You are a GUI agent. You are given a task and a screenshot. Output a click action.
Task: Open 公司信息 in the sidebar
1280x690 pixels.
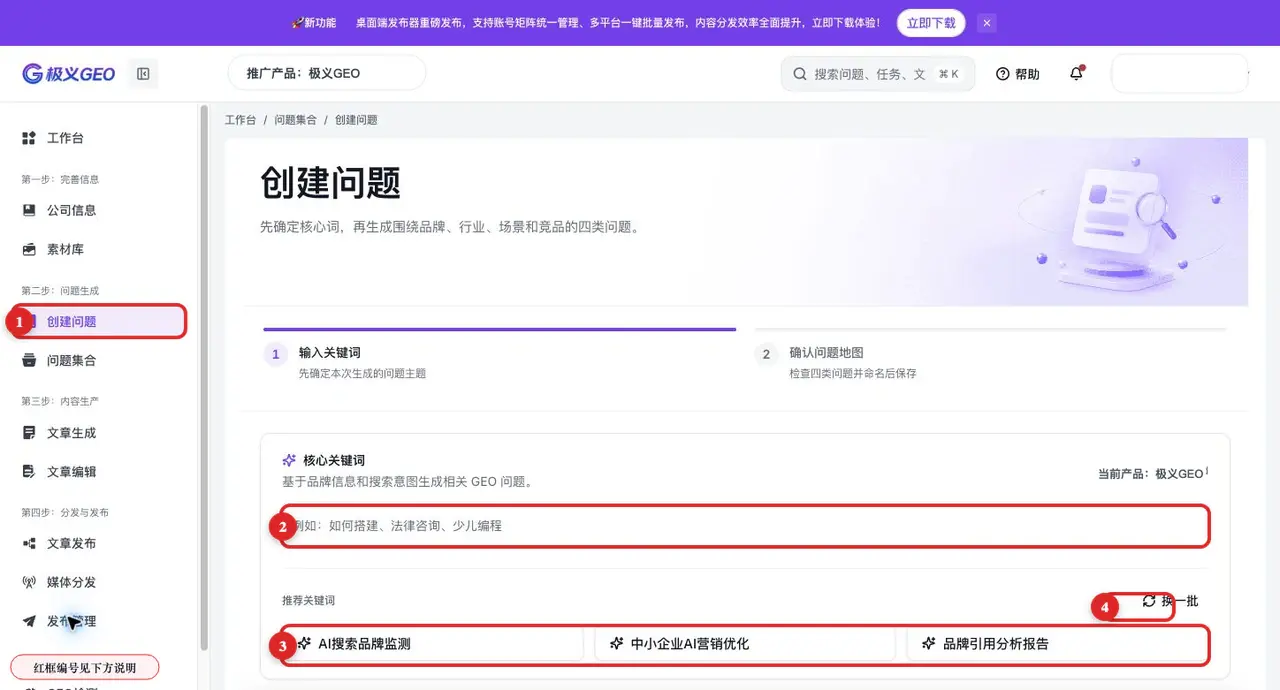99,211
